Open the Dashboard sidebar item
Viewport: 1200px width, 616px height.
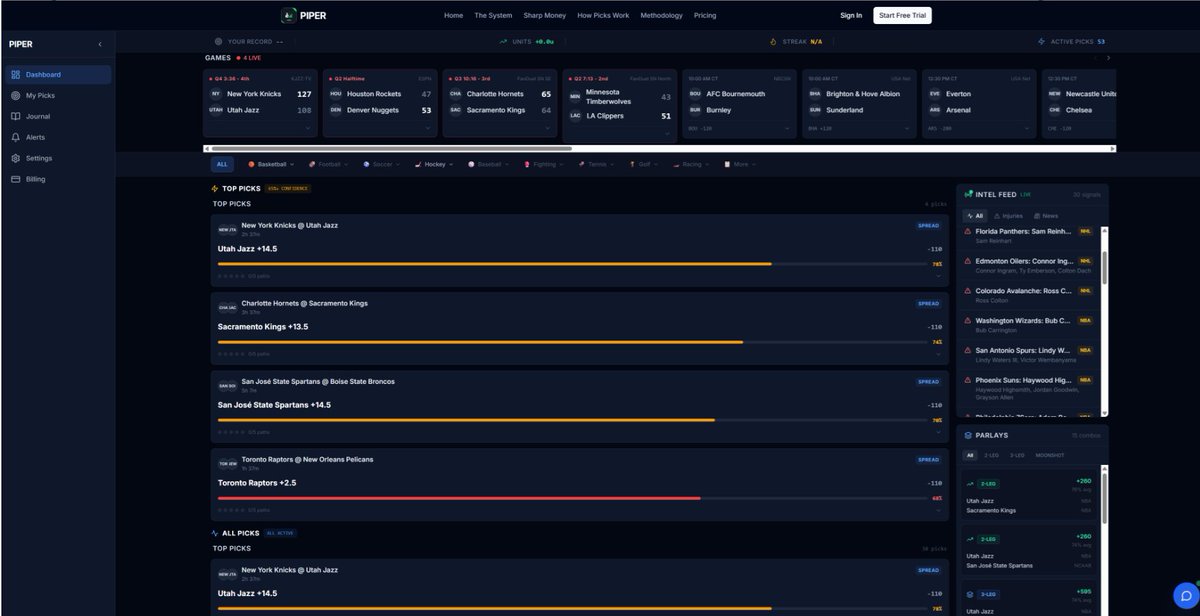click(x=57, y=75)
